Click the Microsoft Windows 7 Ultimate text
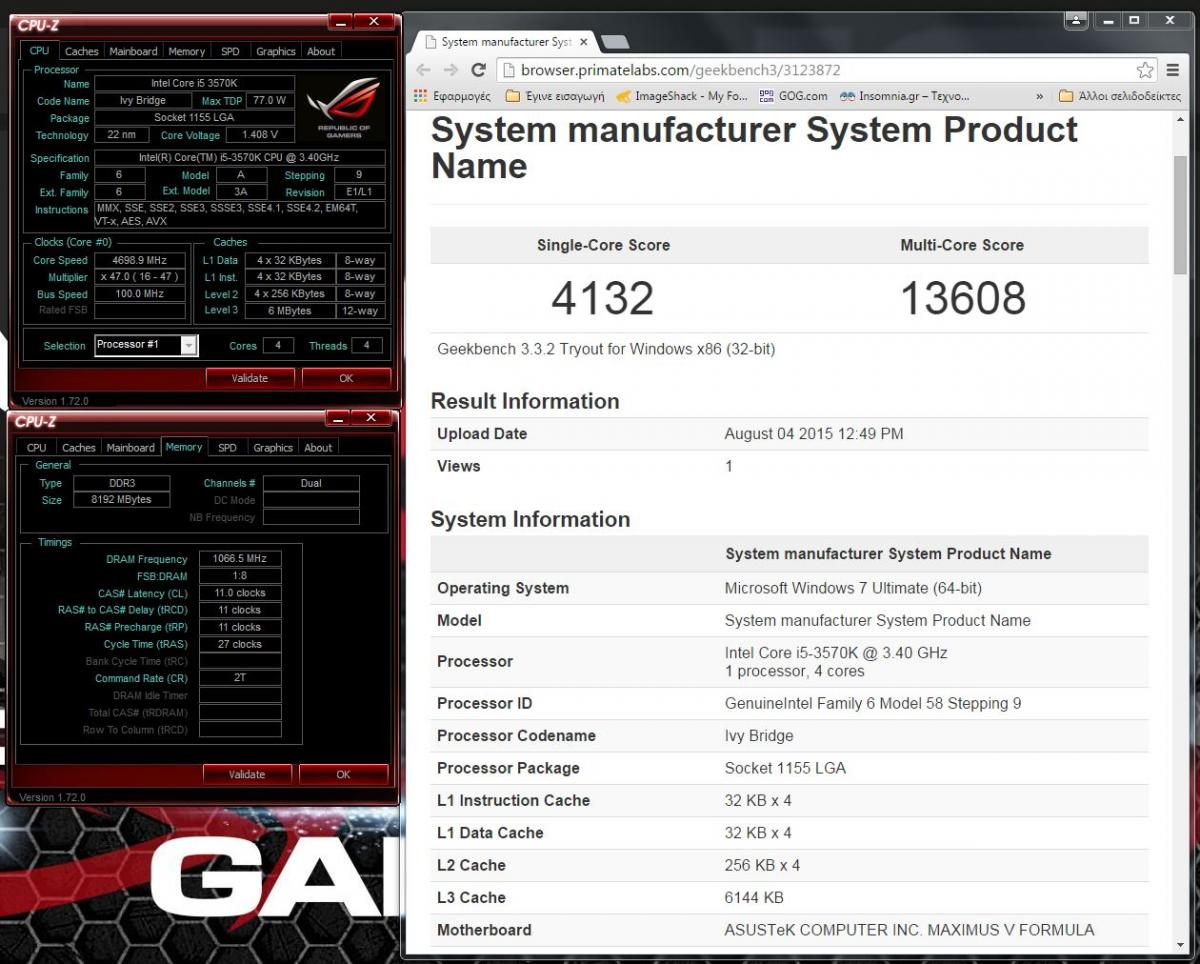This screenshot has height=964, width=1200. point(853,588)
